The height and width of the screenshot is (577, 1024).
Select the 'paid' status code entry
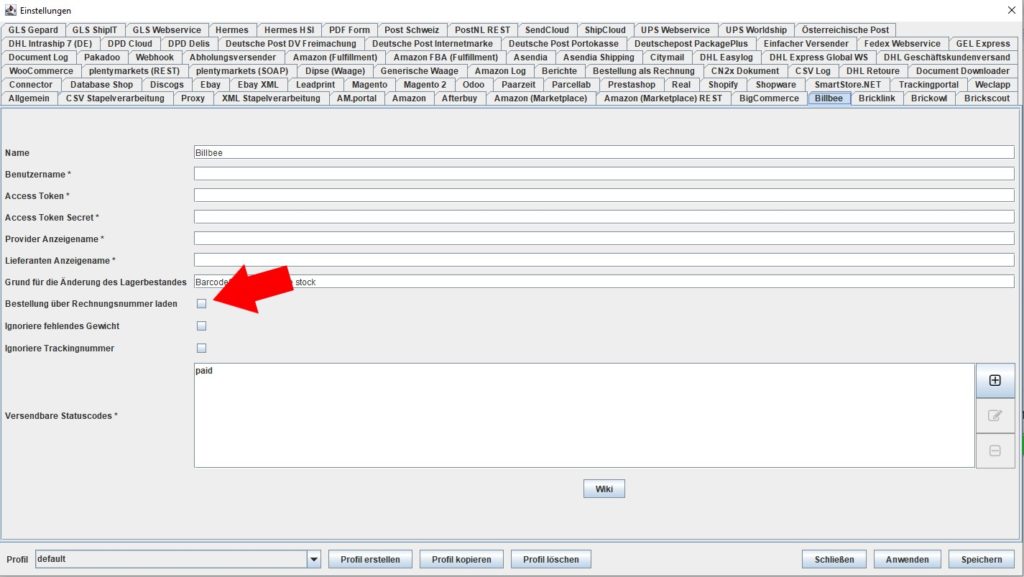(204, 371)
